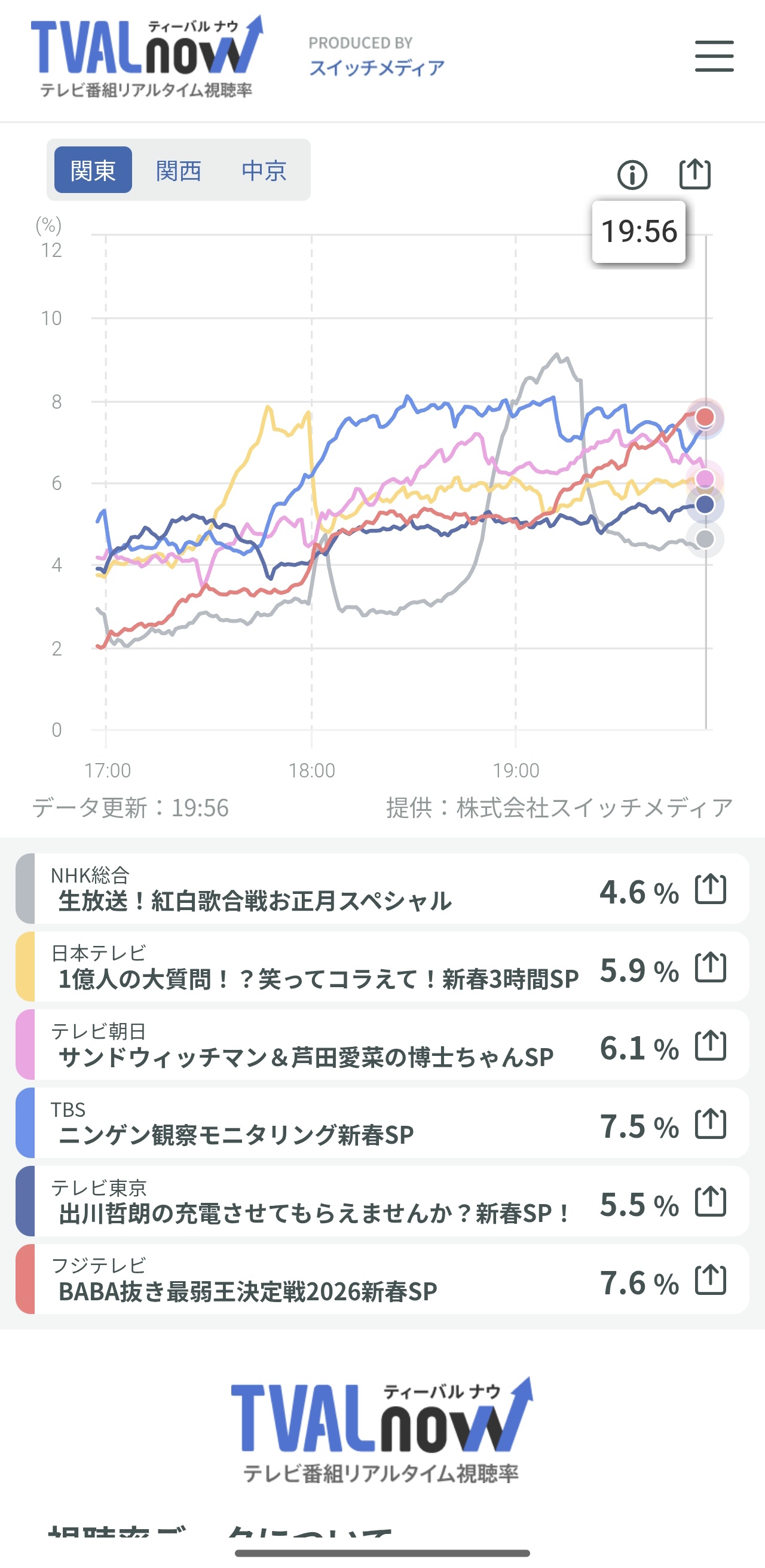Switch to the 関西 region tab

(178, 170)
